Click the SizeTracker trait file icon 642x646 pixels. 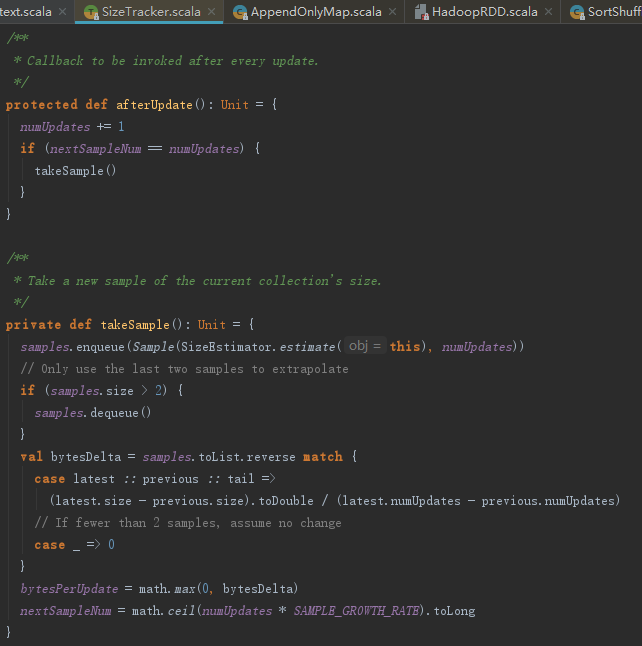[91, 12]
